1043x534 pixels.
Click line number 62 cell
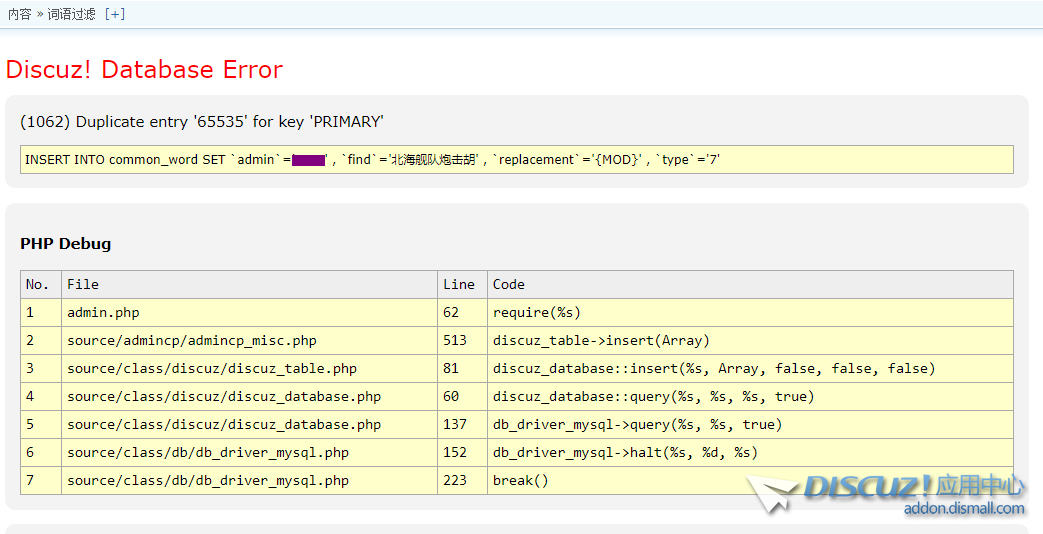coord(462,313)
